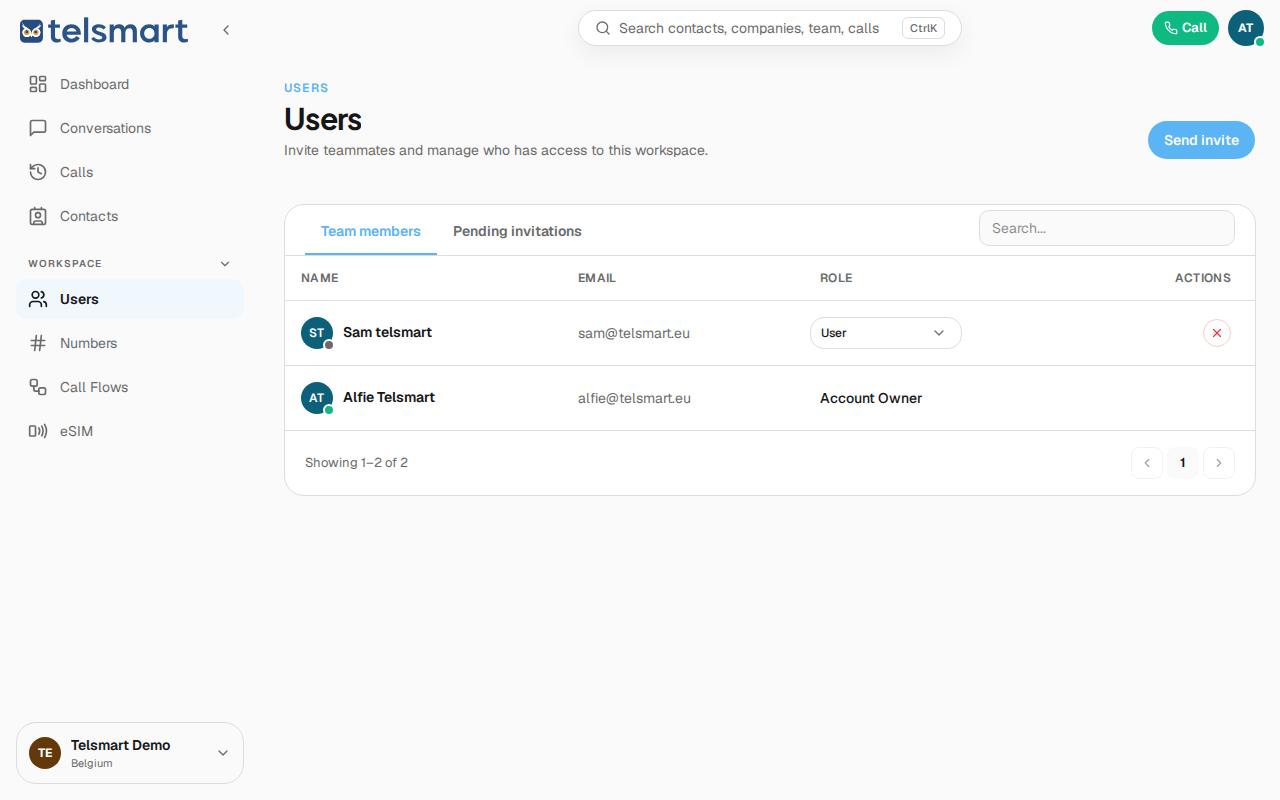Switch to the Pending invitations tab
The image size is (1280, 800).
(x=517, y=231)
